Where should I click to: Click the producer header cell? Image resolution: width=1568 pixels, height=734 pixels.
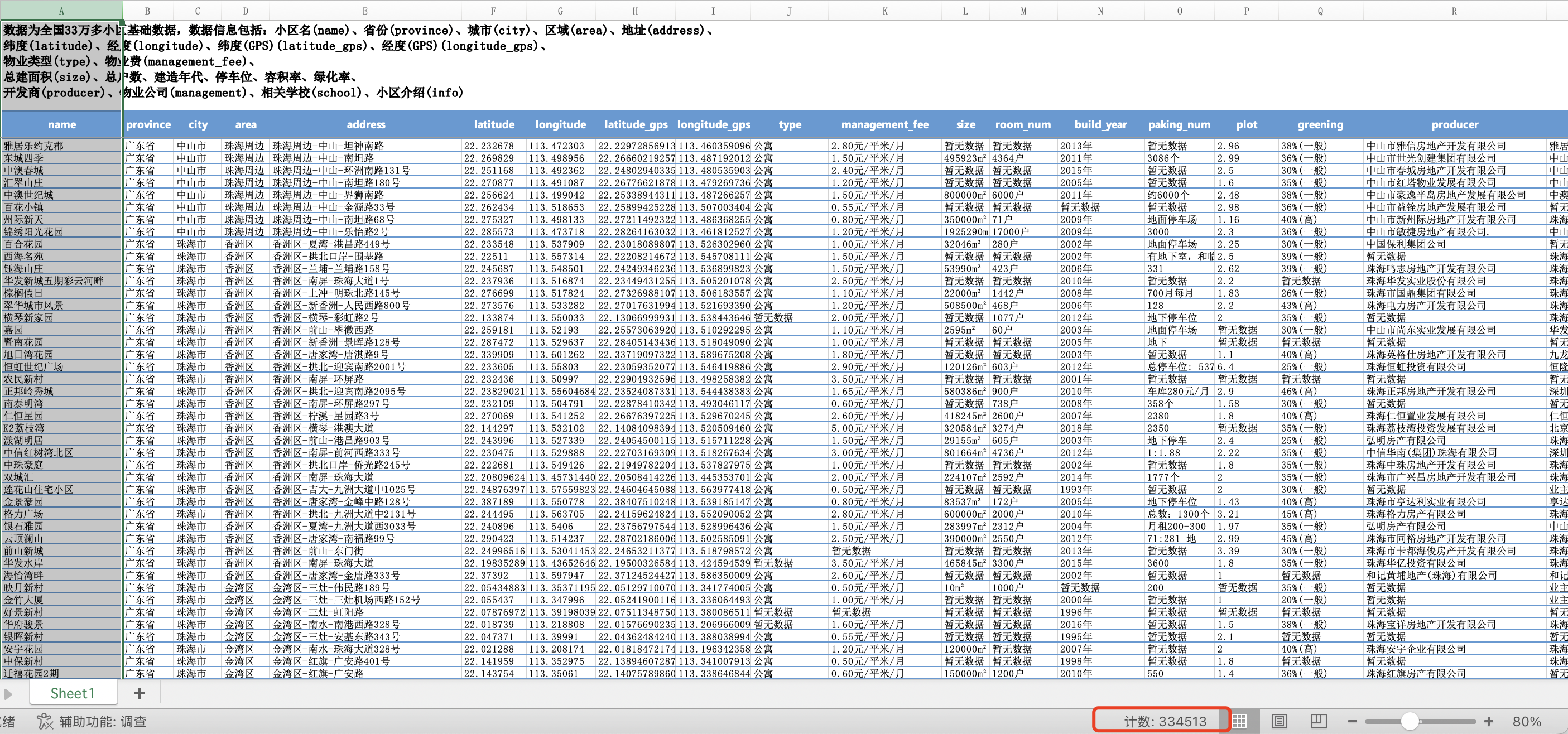click(1454, 124)
